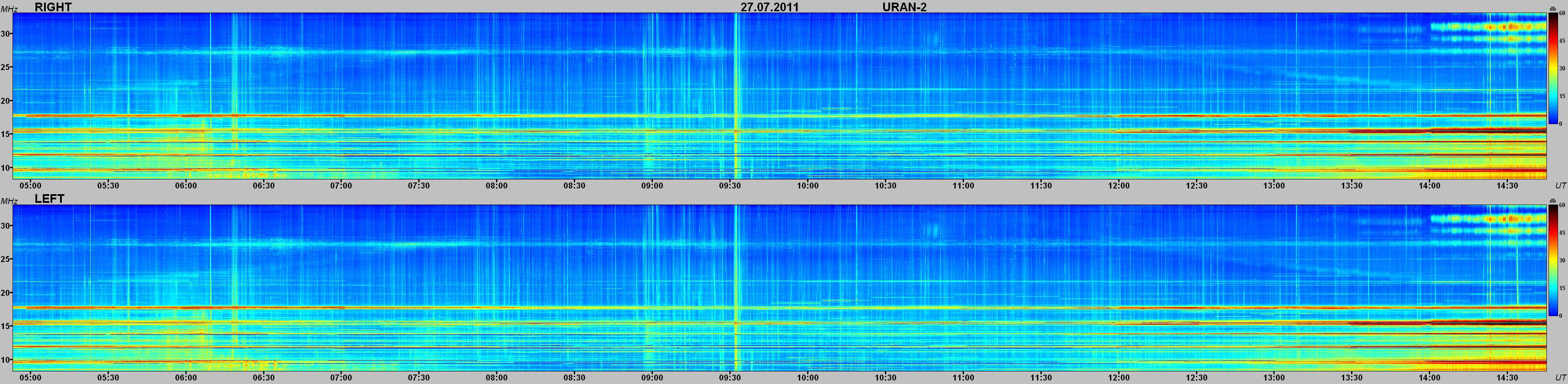Select 06:30 tick on LEFT panel time axis

click(264, 377)
